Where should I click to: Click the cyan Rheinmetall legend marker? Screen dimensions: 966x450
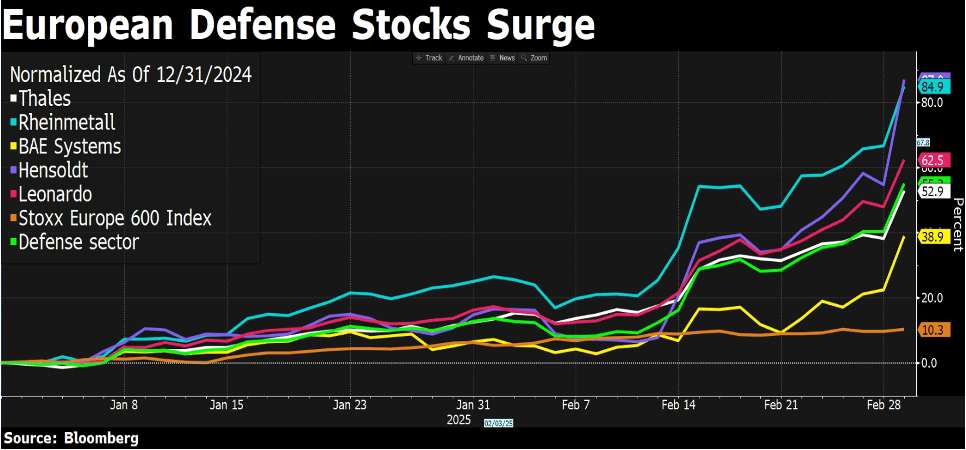(13, 123)
